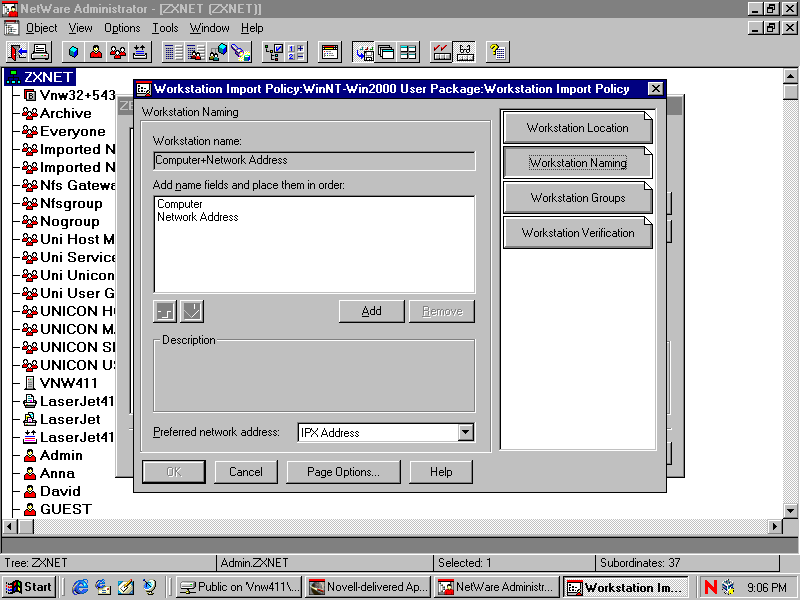The image size is (800, 600).
Task: Switch to the Workstation Location page
Action: pos(578,128)
